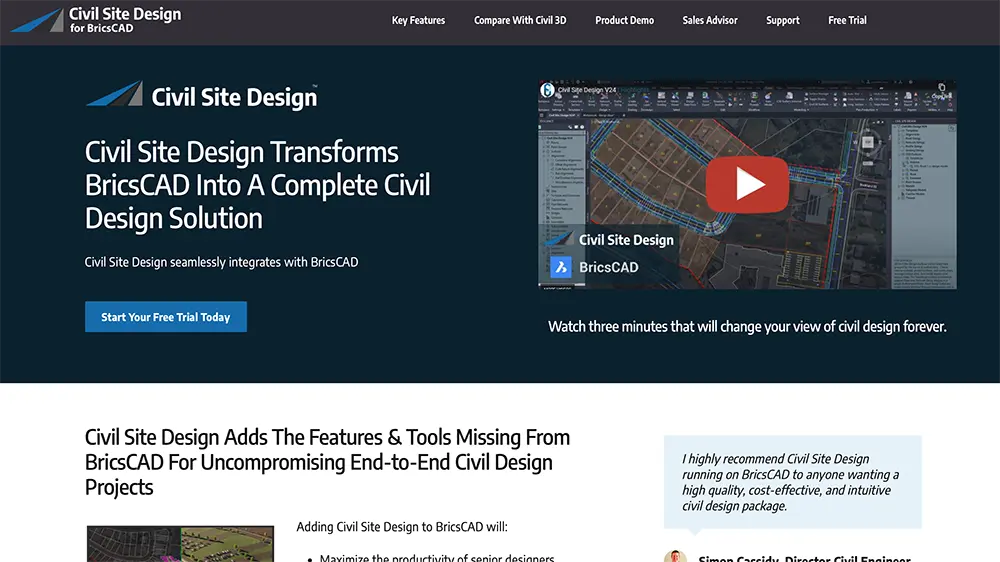This screenshot has height=562, width=1000.
Task: Click heading 'Civil Site Design Transforms BricsCAD'
Action: point(258,185)
